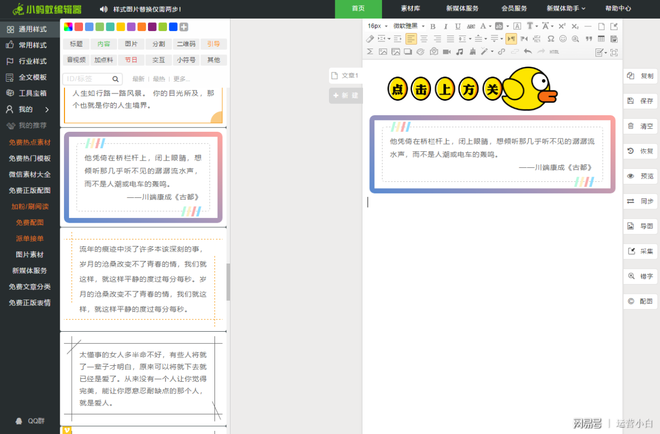Click 同步 sync button on right panel
The image size is (660, 434).
(640, 201)
